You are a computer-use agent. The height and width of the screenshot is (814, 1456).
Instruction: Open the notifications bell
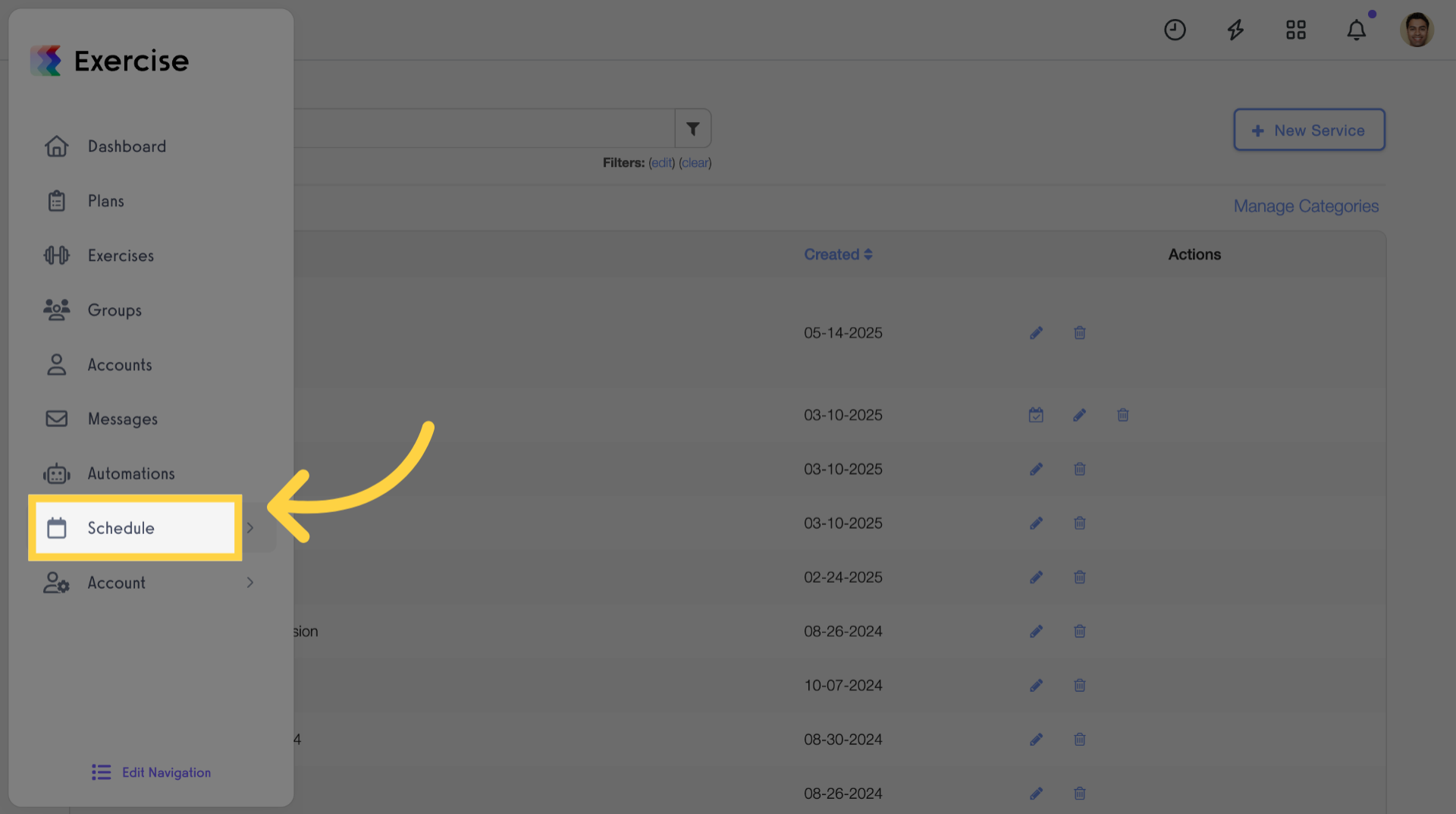point(1357,30)
